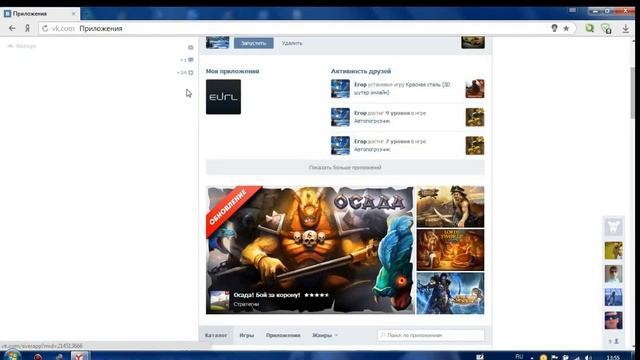Open Автопогрузчик icon on 7 уровня row
This screenshot has height=360, width=640.
475,145
